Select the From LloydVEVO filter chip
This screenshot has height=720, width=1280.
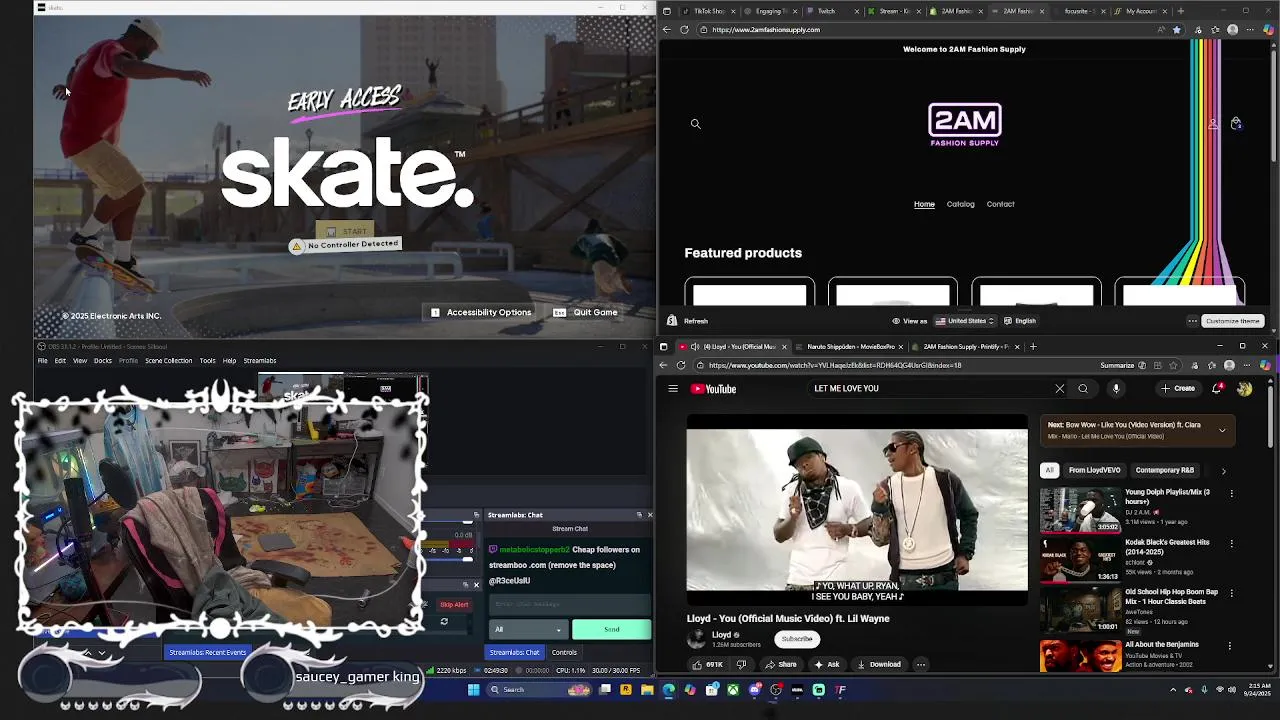1094,470
